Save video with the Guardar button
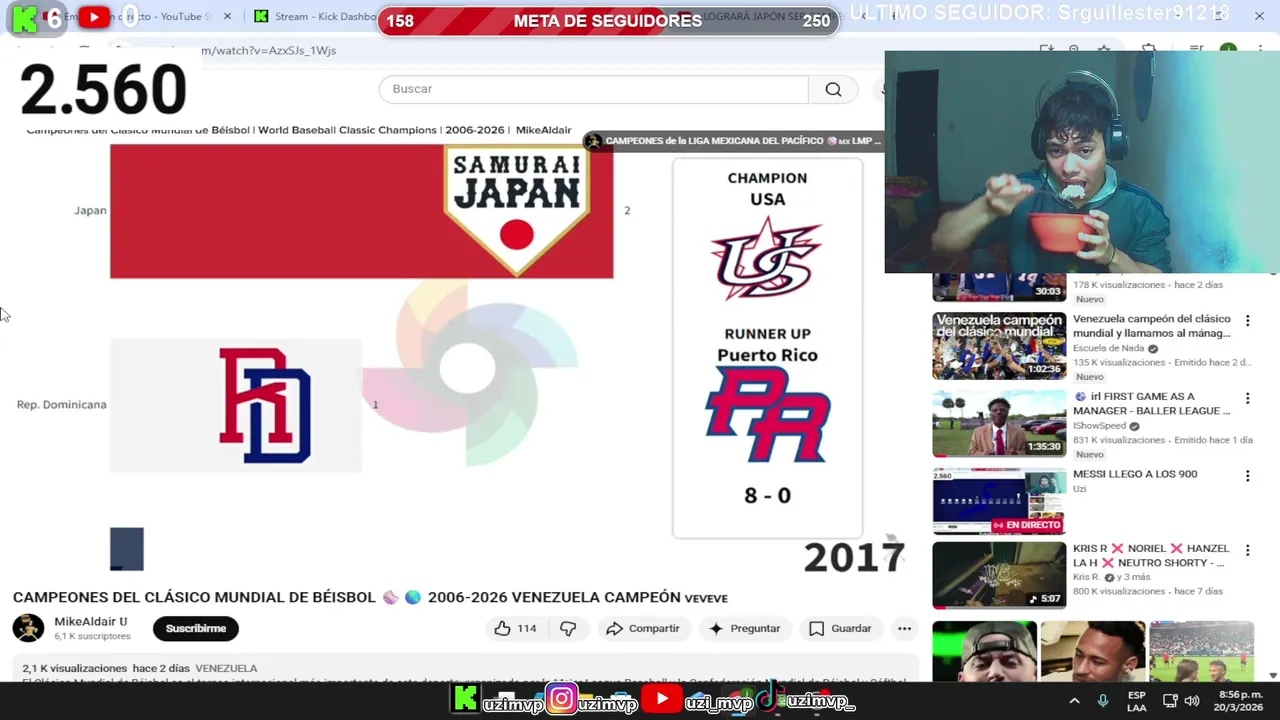This screenshot has width=1280, height=720. 840,628
